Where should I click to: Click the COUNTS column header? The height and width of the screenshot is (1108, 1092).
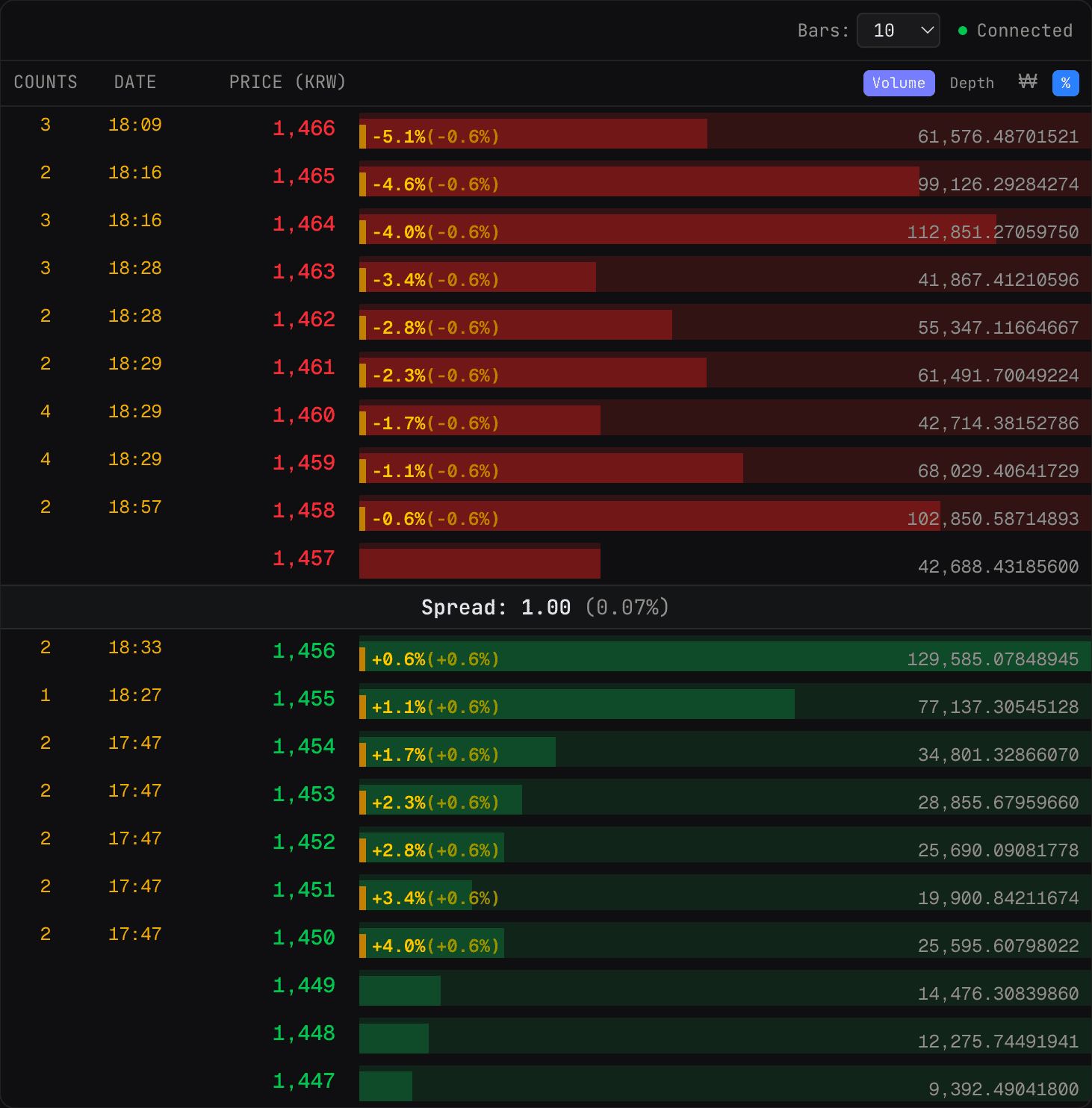[x=46, y=82]
